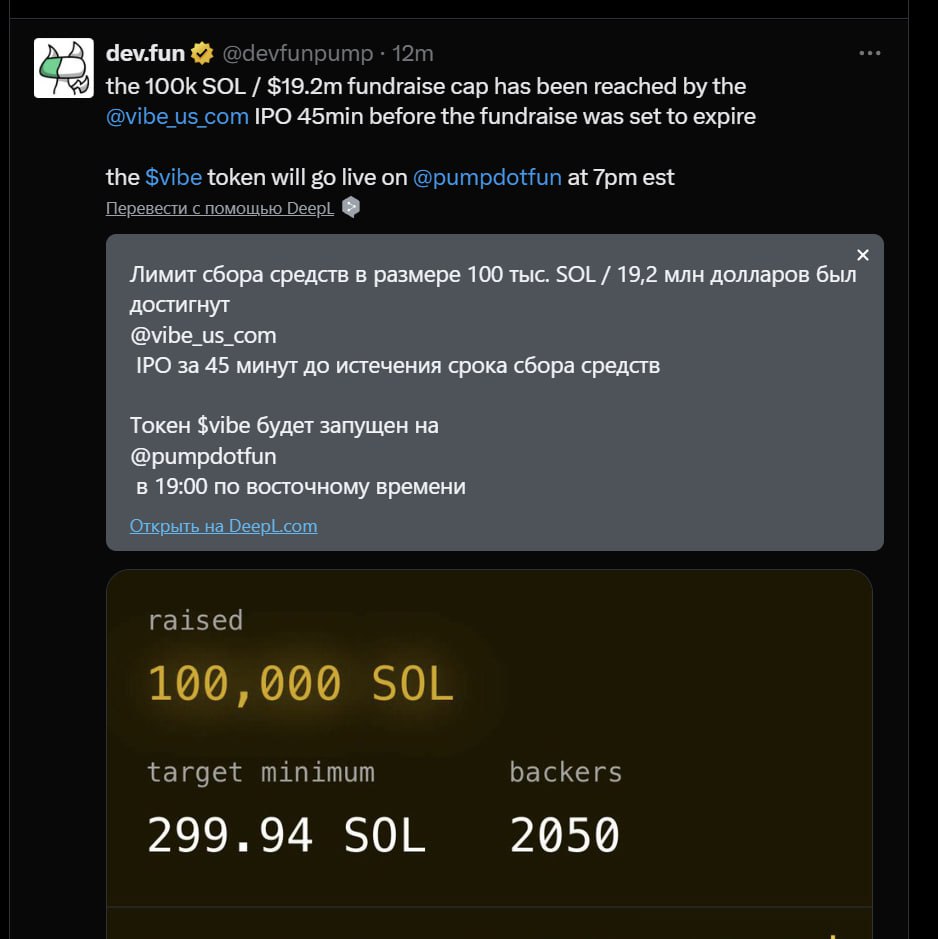The width and height of the screenshot is (938, 939).
Task: Click the 299.94 SOL target minimum value
Action: click(286, 835)
